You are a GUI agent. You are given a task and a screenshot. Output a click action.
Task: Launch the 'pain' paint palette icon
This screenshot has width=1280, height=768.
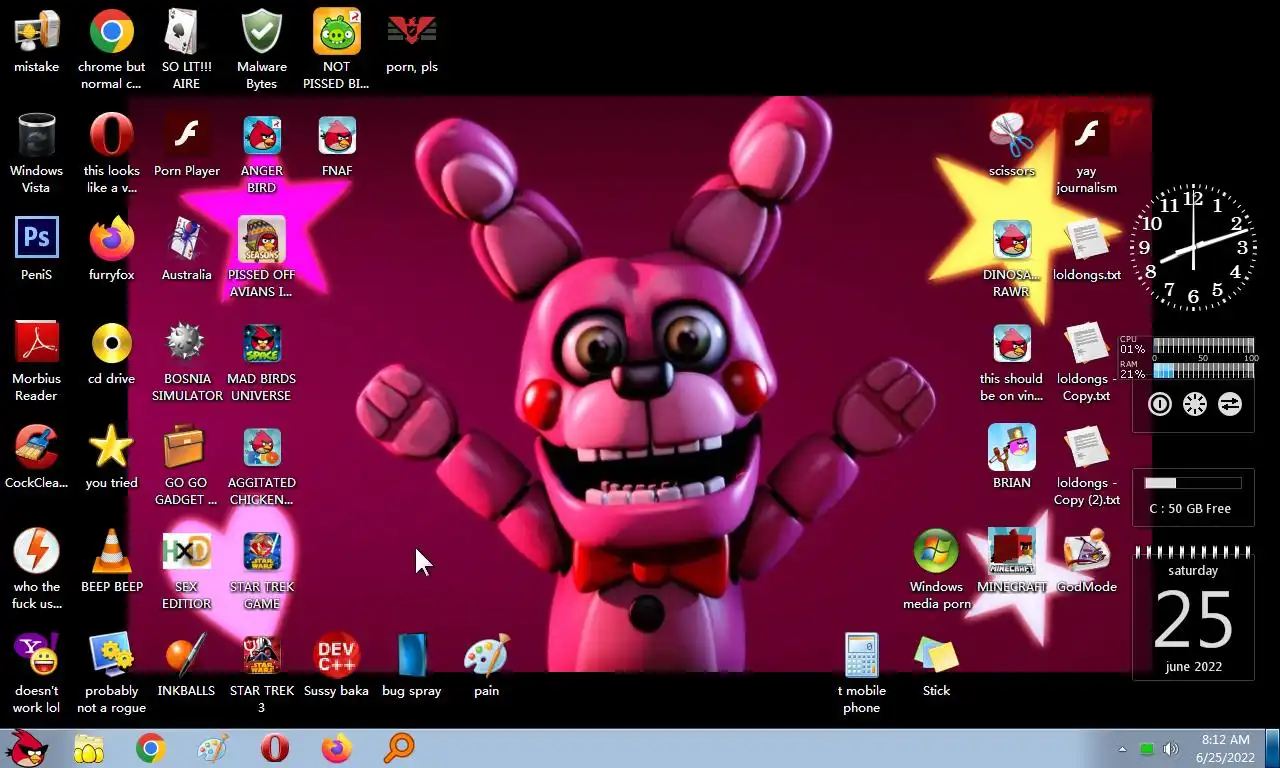click(x=486, y=656)
